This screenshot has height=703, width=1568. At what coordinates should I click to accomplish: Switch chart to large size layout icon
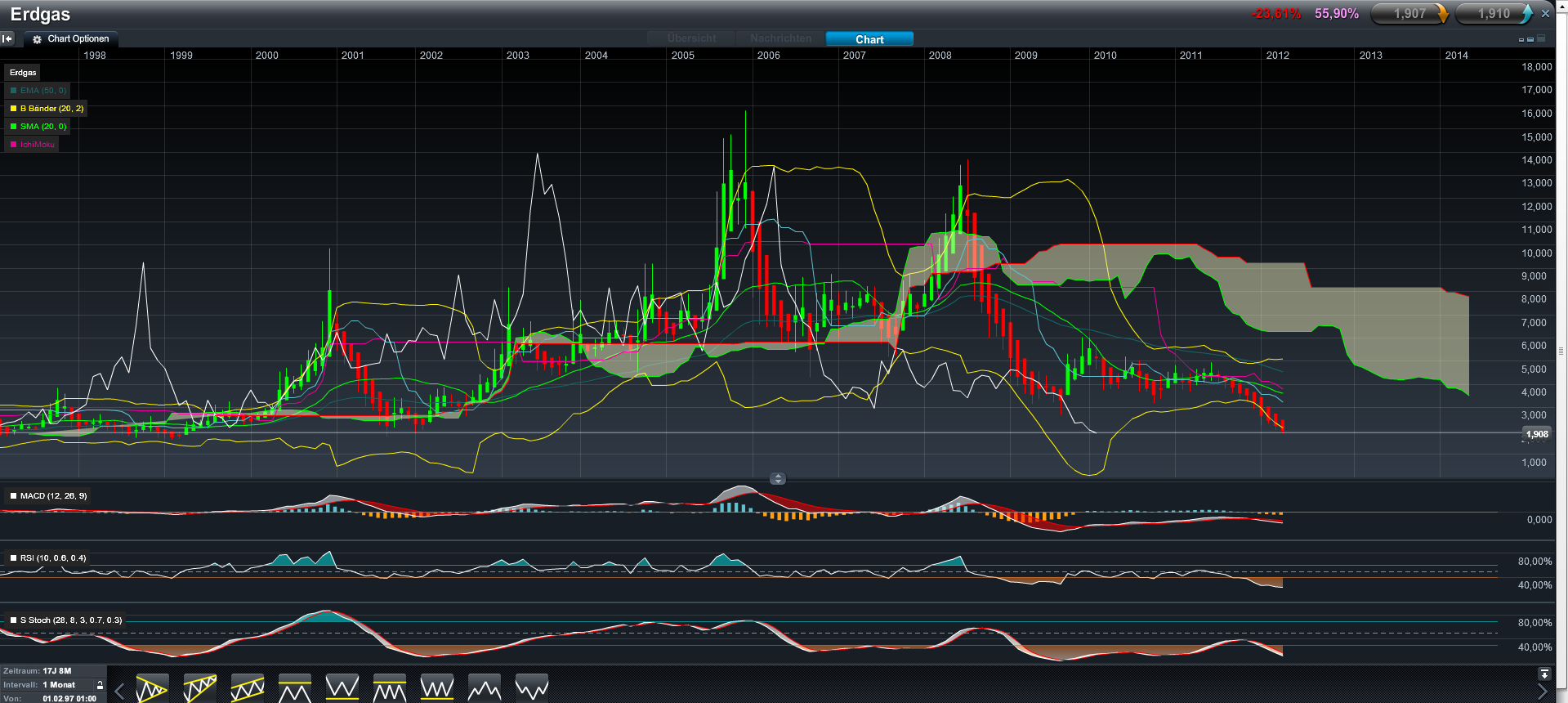coord(1541,38)
